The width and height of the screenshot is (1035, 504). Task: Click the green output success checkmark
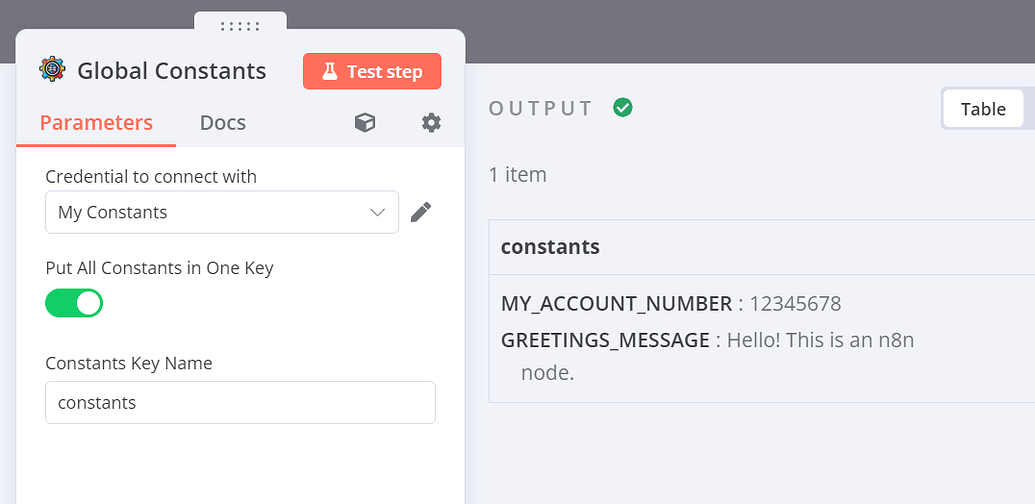(622, 108)
